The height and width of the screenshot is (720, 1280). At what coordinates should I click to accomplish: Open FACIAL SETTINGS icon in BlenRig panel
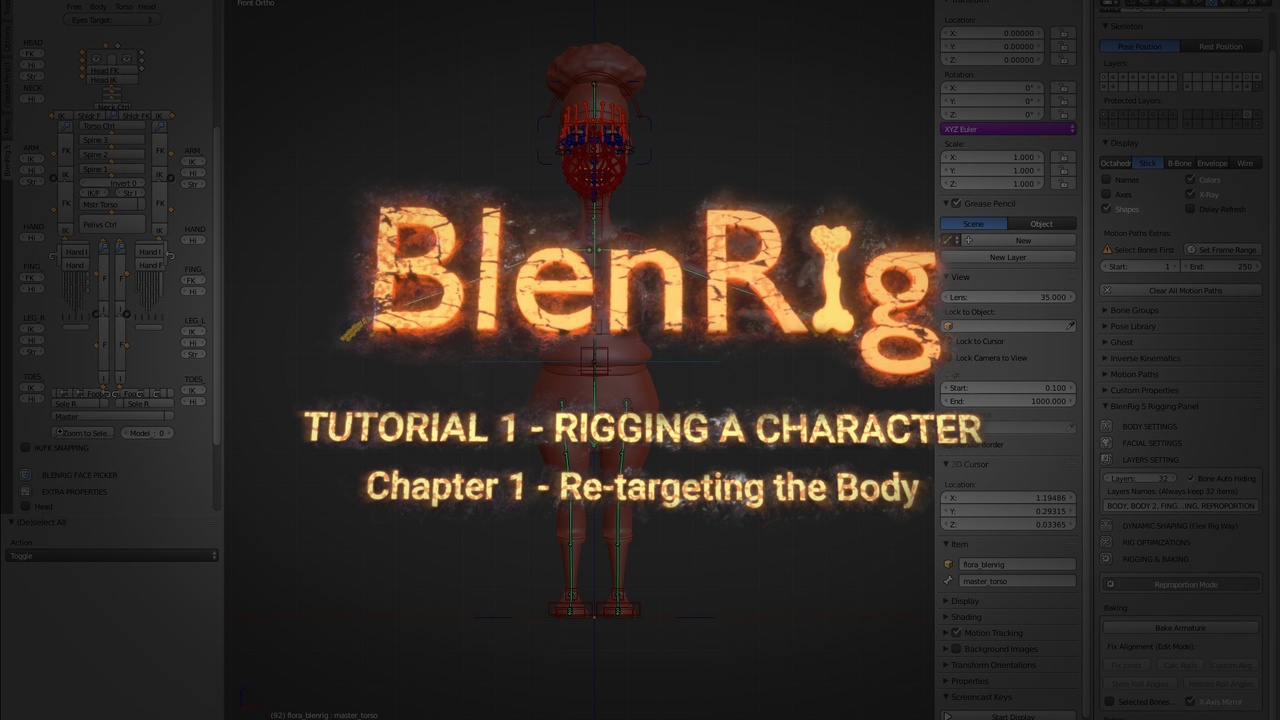(x=1106, y=443)
